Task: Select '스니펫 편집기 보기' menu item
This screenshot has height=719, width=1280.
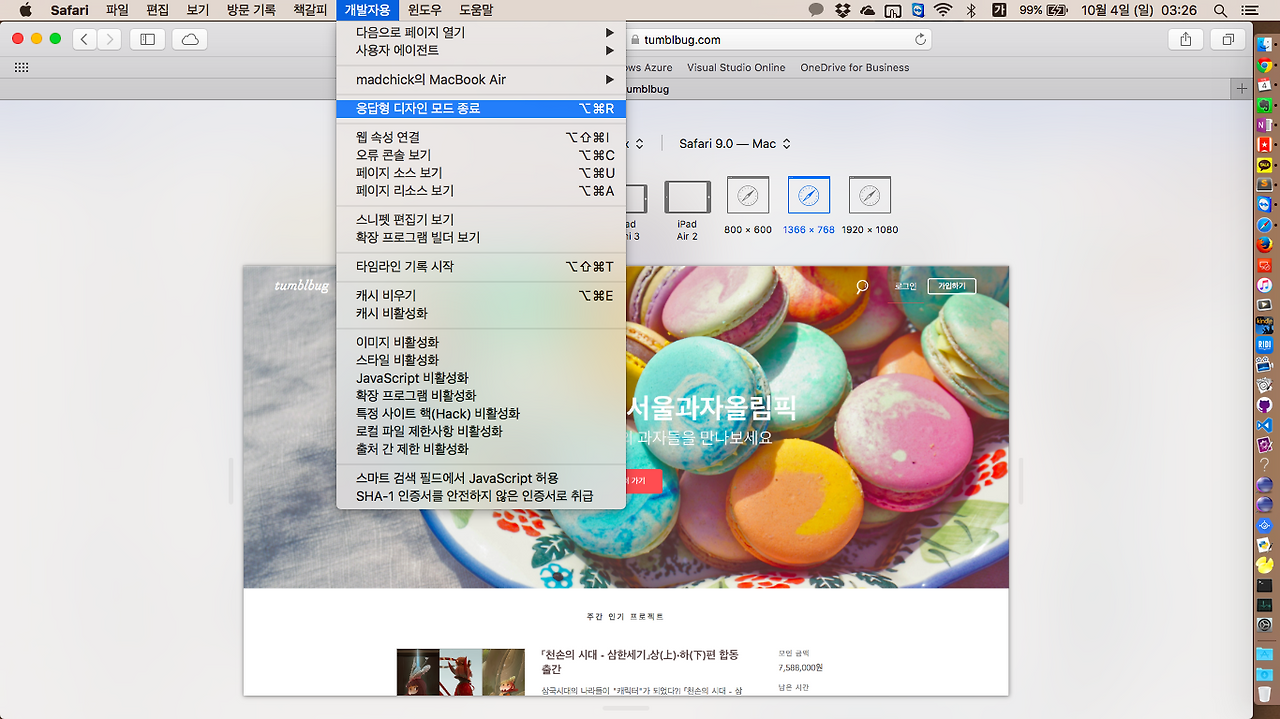Action: pos(481,220)
